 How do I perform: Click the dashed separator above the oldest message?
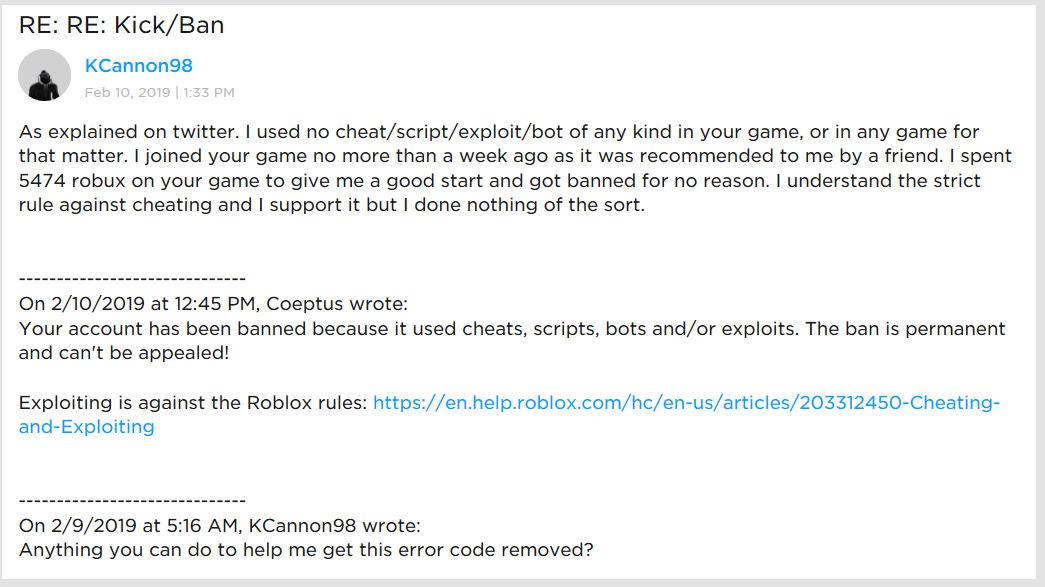tap(132, 500)
